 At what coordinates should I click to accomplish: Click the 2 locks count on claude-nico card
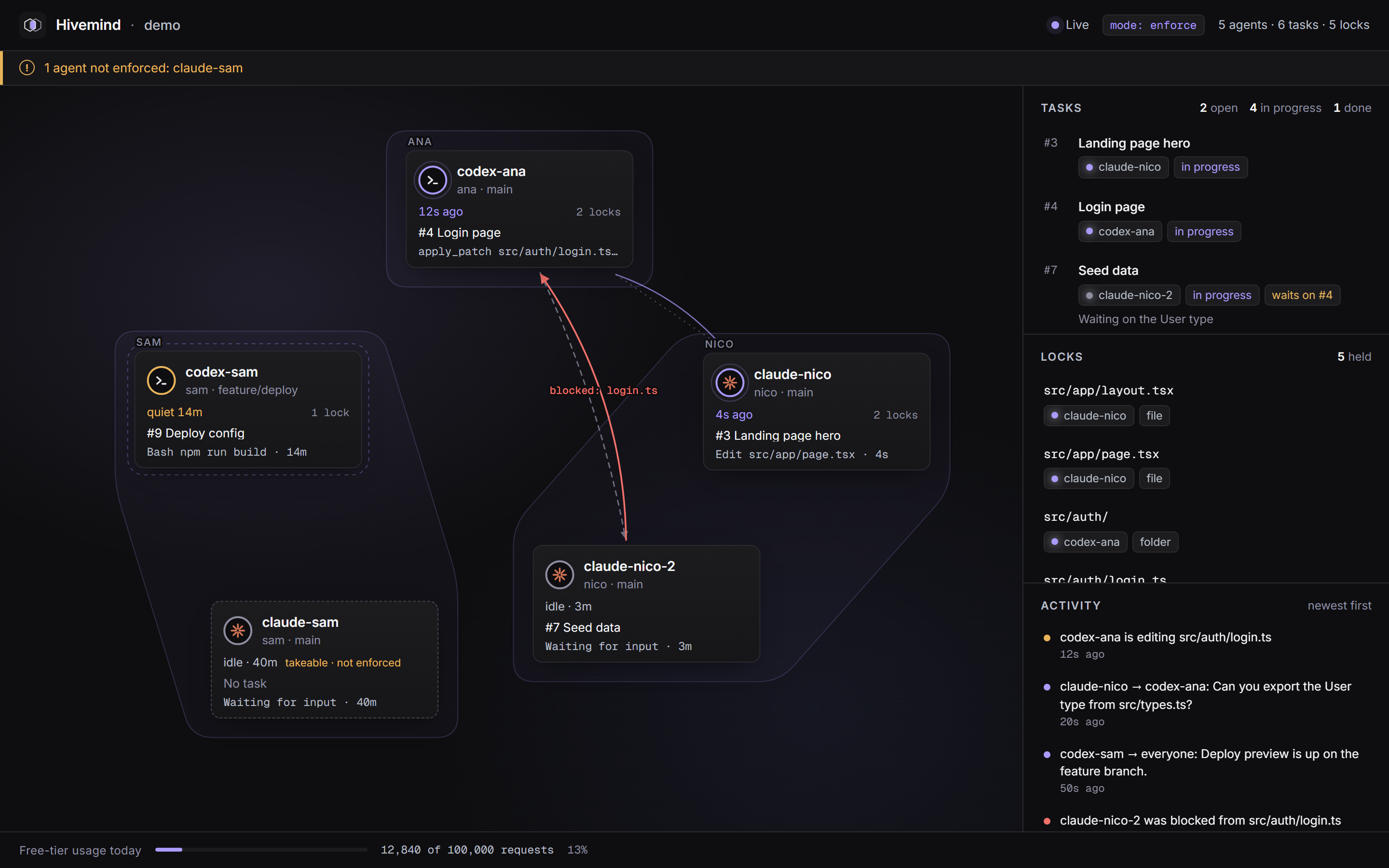point(896,415)
